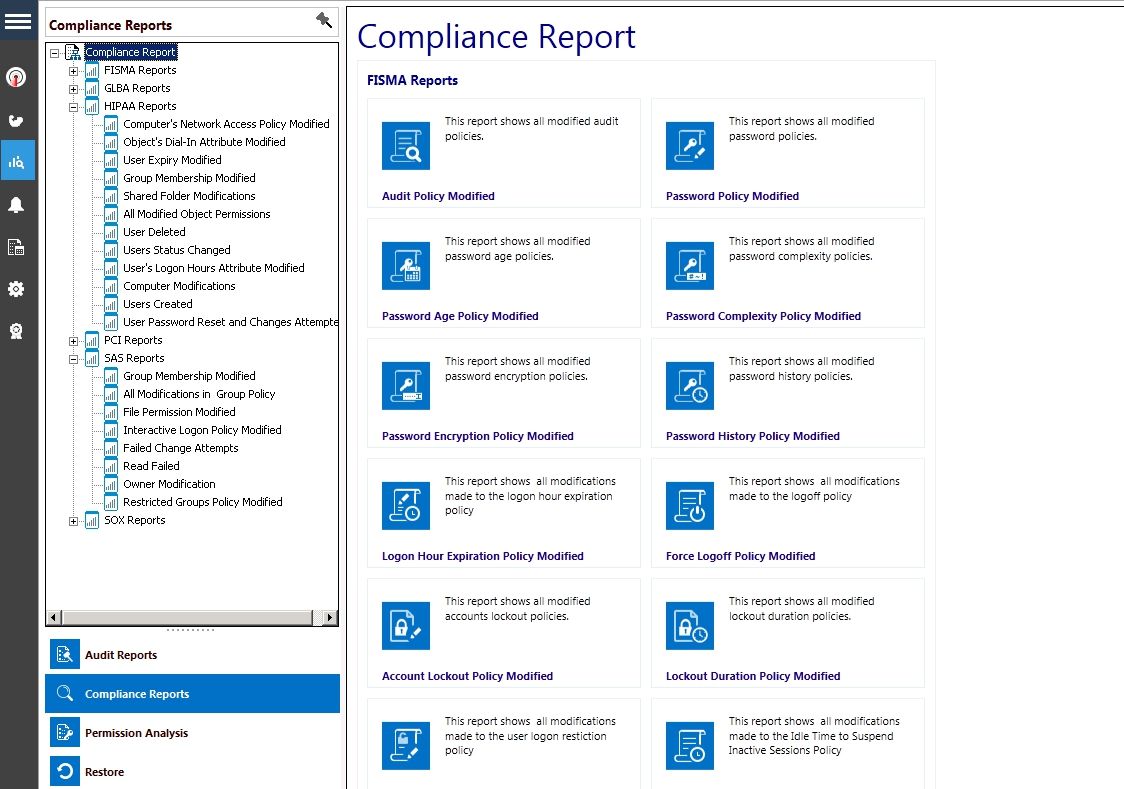Select the Compliance Reports section
1124x789 pixels.
(x=192, y=694)
